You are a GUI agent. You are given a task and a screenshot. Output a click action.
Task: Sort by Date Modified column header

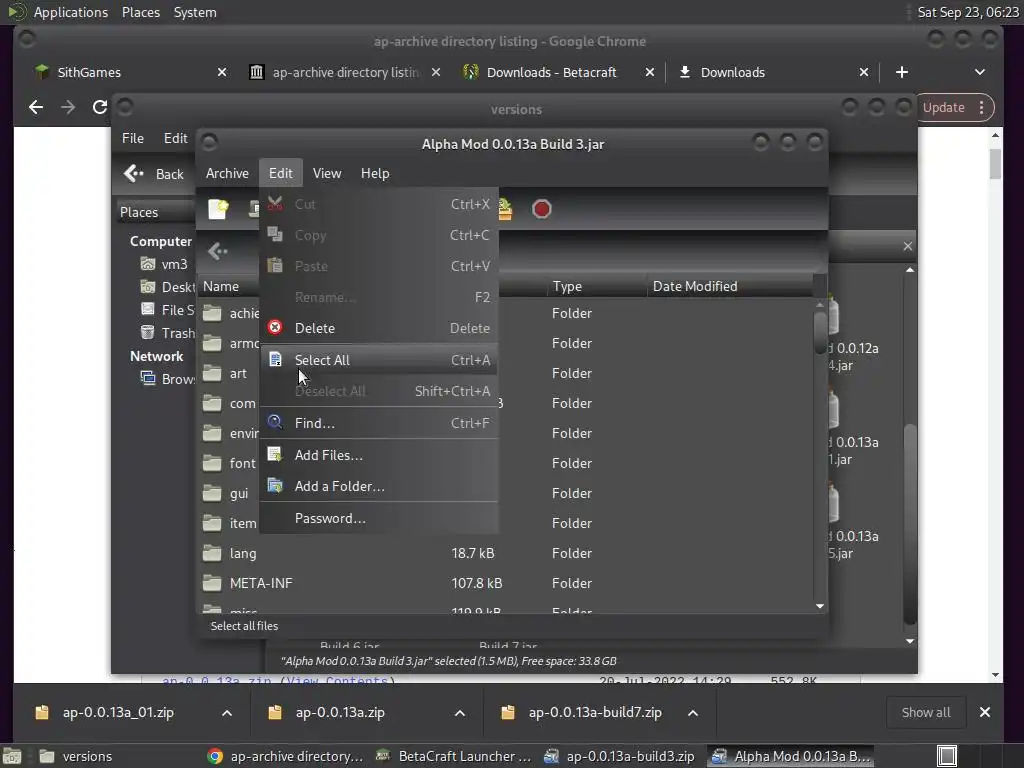click(x=730, y=286)
